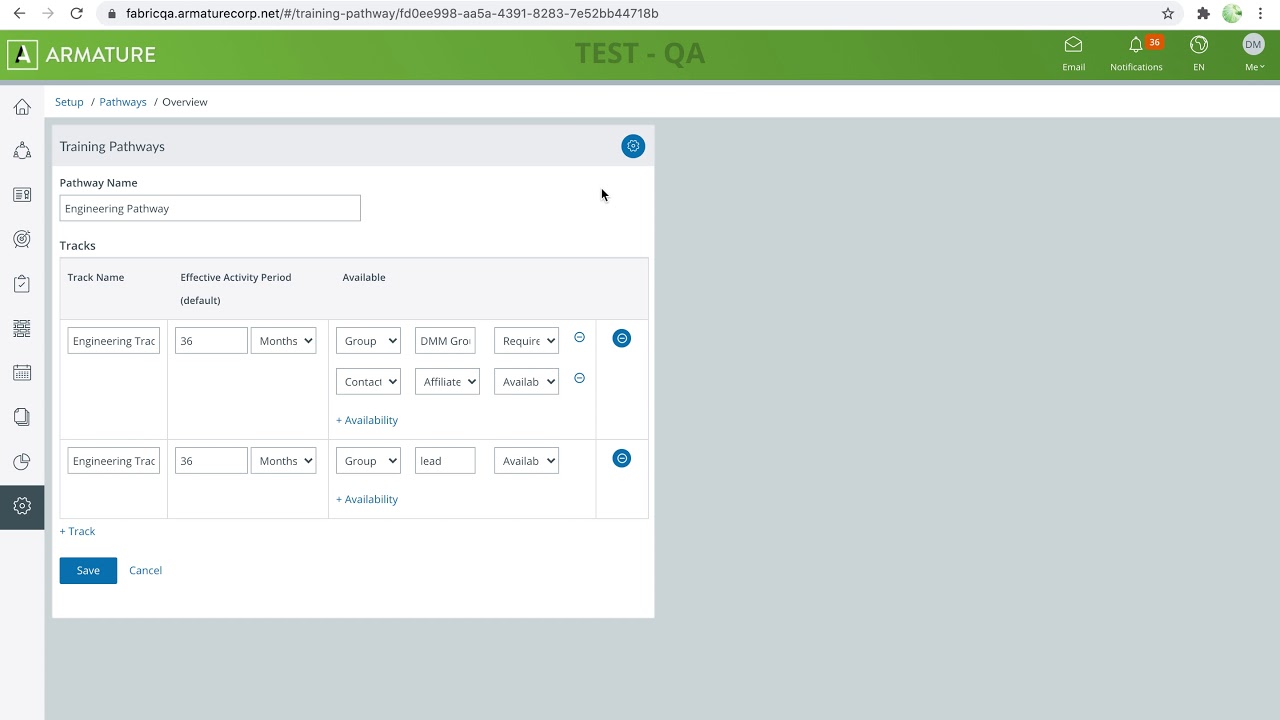Open the ID card sidebar icon

(x=22, y=195)
